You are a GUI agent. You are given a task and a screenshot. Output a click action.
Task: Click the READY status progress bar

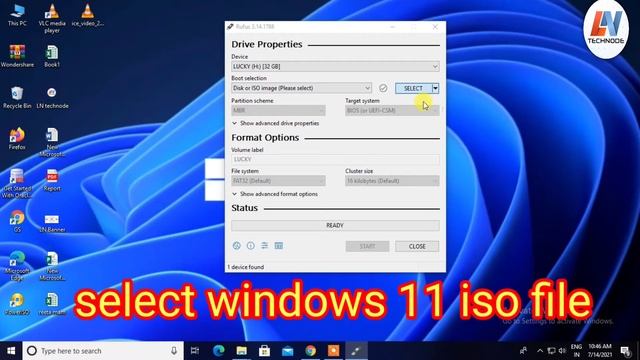[x=335, y=225]
